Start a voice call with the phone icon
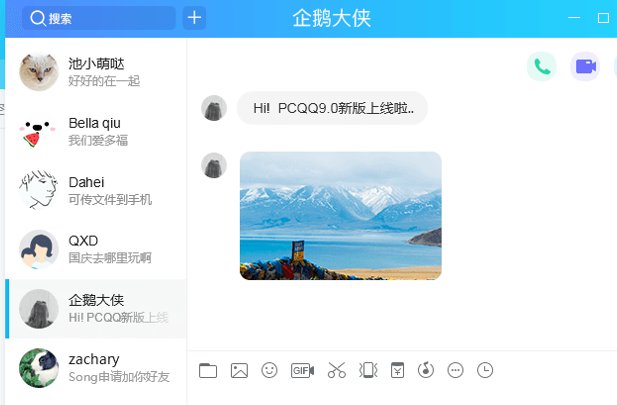The image size is (617, 405). coord(542,67)
